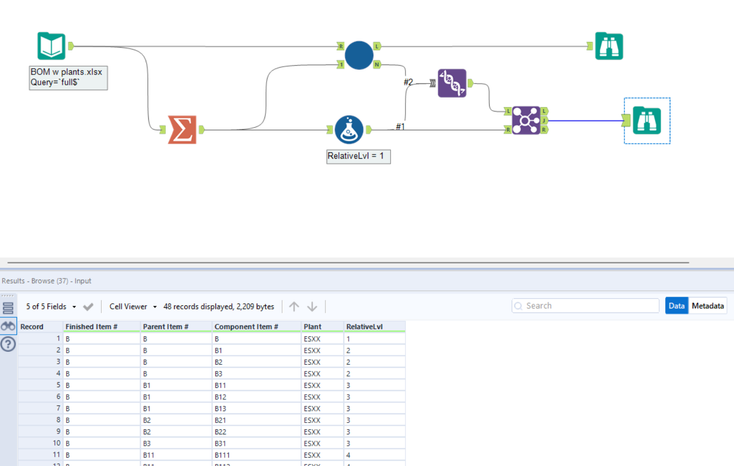Apply field selection with checkmark icon
734x466 pixels.
pos(88,307)
